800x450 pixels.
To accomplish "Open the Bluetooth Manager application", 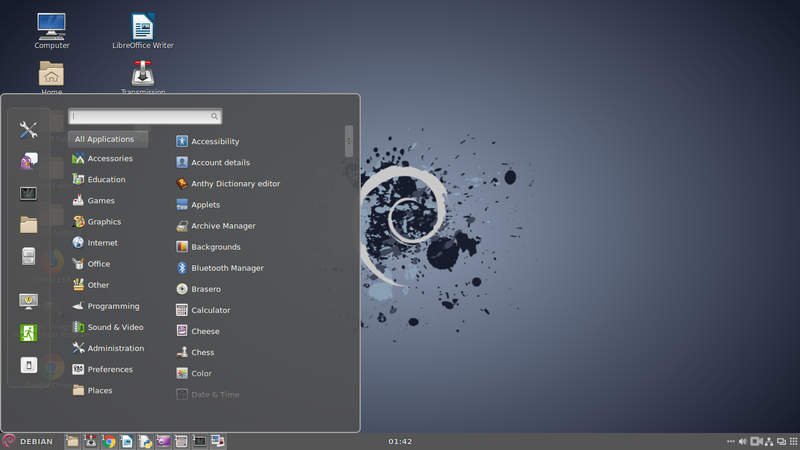I will coord(227,268).
